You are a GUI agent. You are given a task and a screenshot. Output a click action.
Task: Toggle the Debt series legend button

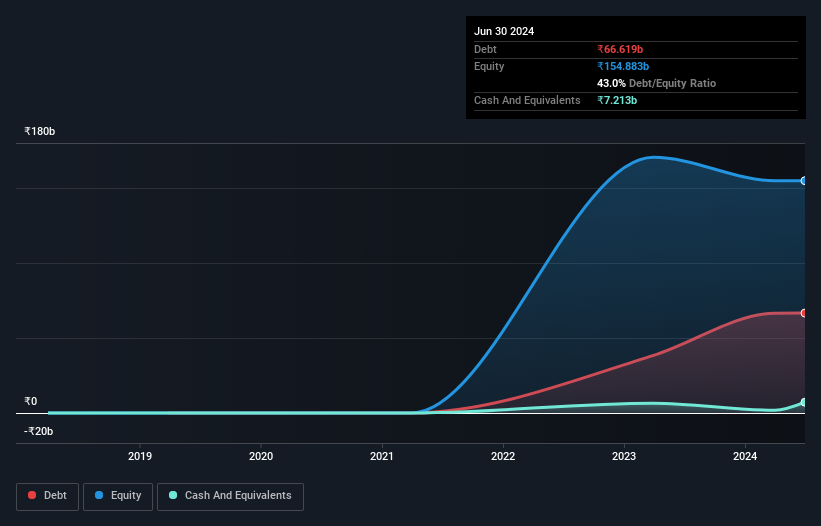coord(48,496)
